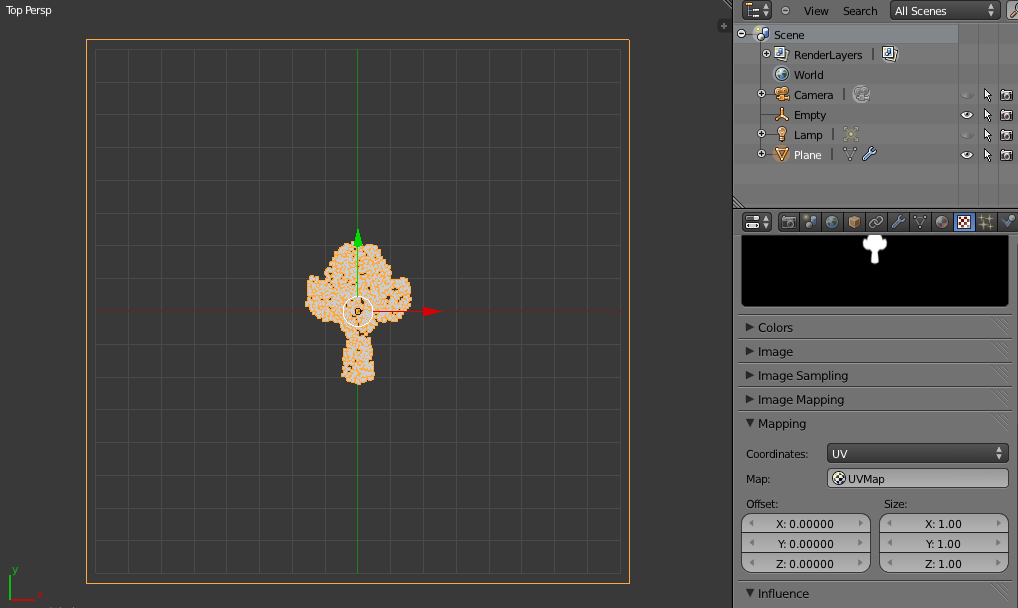The width and height of the screenshot is (1018, 608).
Task: Collapse the Scene tree node
Action: tap(742, 34)
